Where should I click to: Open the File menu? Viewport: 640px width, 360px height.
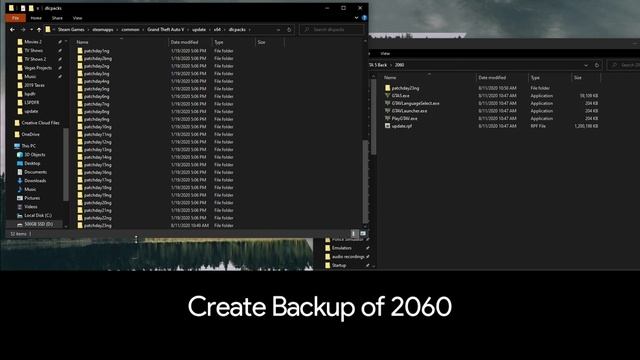(16, 18)
